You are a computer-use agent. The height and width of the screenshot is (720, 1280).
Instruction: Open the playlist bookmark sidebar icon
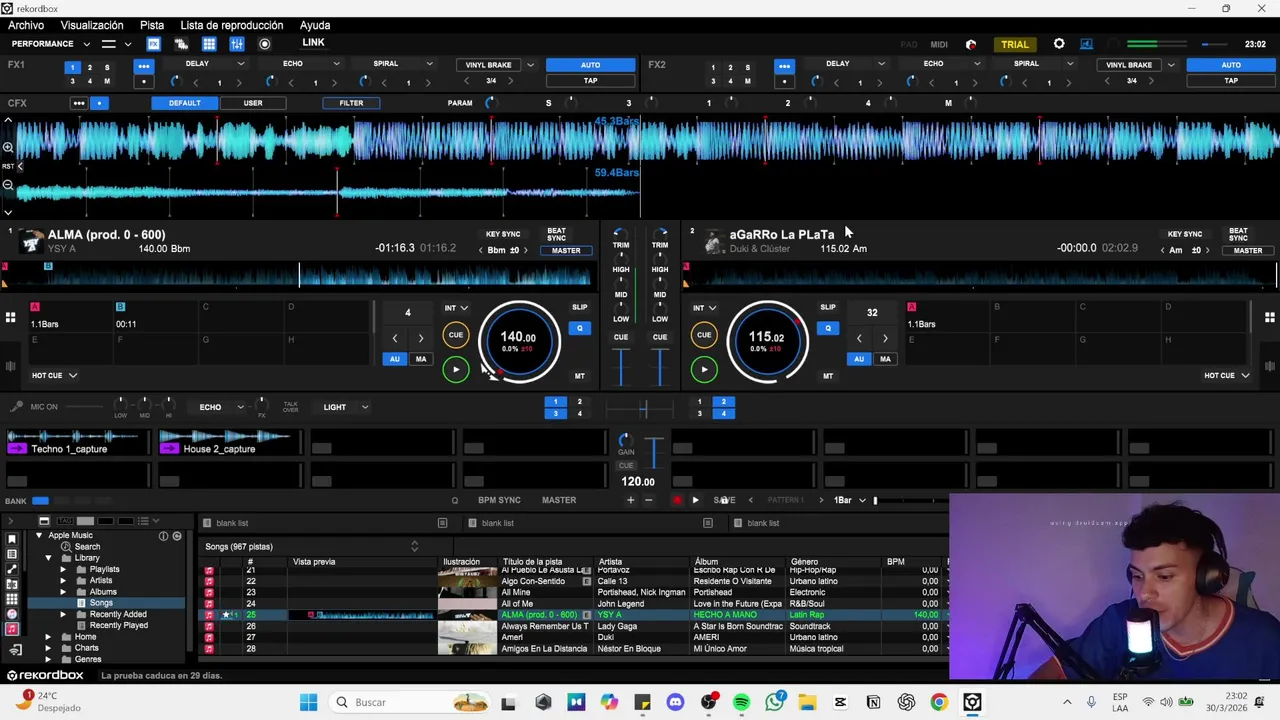[12, 539]
